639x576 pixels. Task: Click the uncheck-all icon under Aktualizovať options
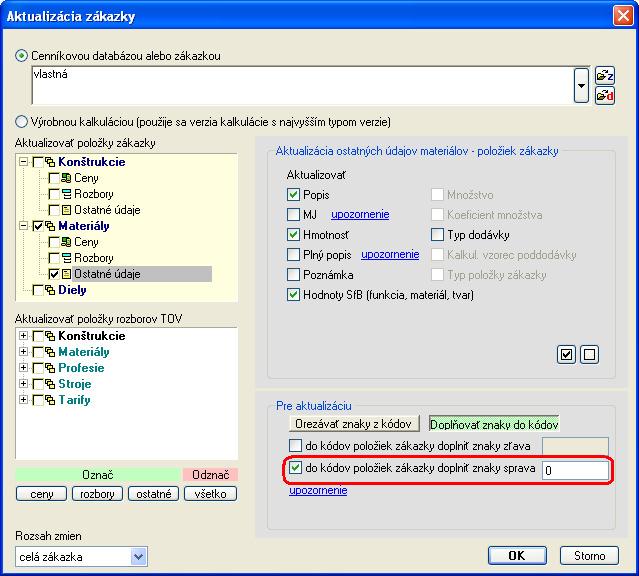589,354
